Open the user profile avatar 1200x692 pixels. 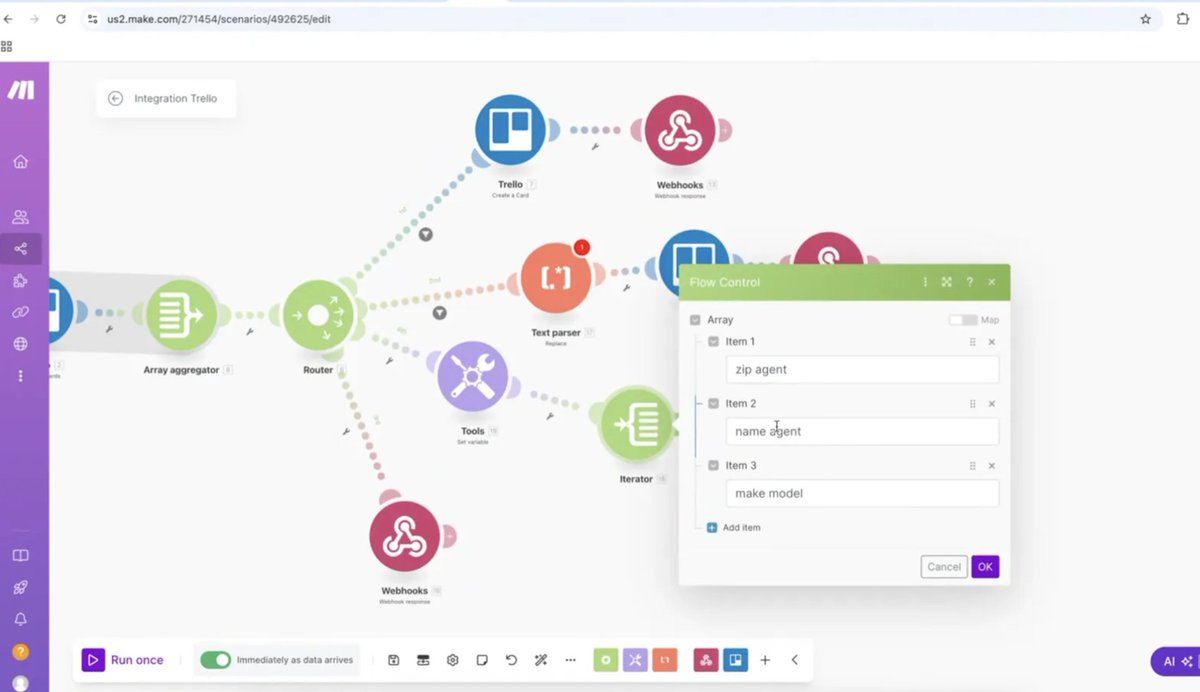click(x=21, y=684)
